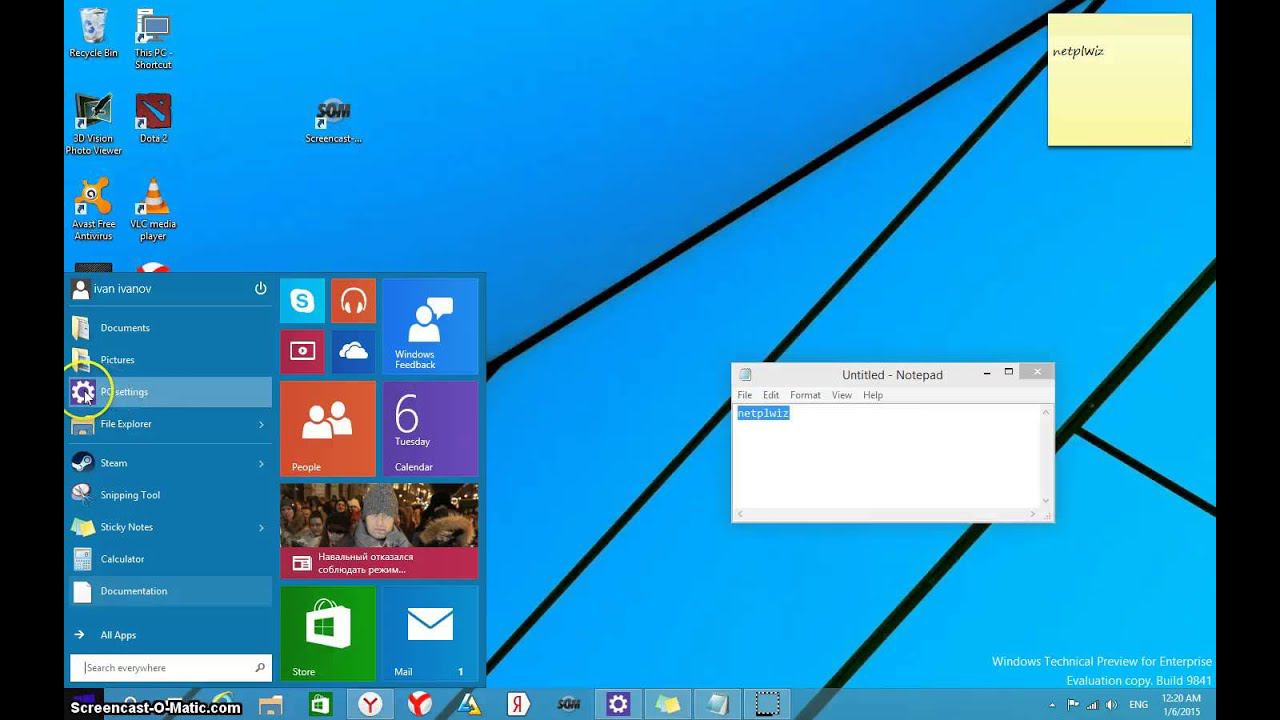Open the Video tile in Start menu
Viewport: 1280px width, 720px height.
302,351
